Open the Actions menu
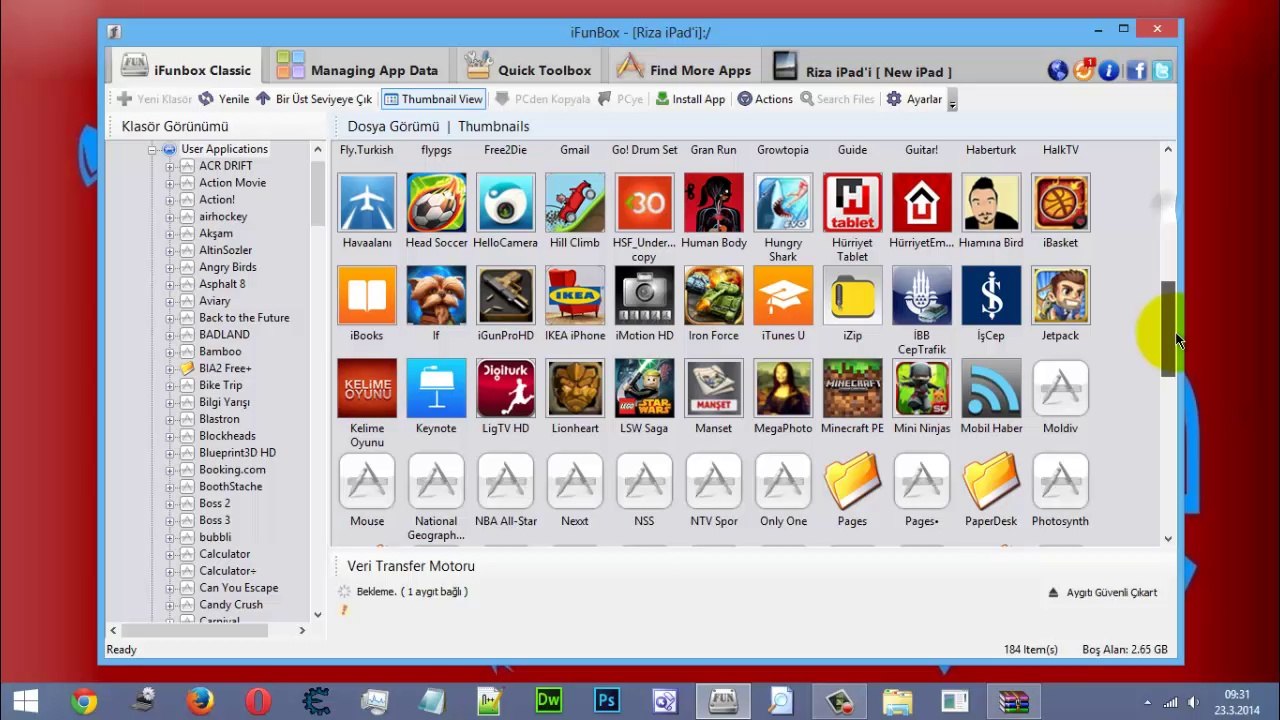Viewport: 1280px width, 720px height. pos(765,99)
